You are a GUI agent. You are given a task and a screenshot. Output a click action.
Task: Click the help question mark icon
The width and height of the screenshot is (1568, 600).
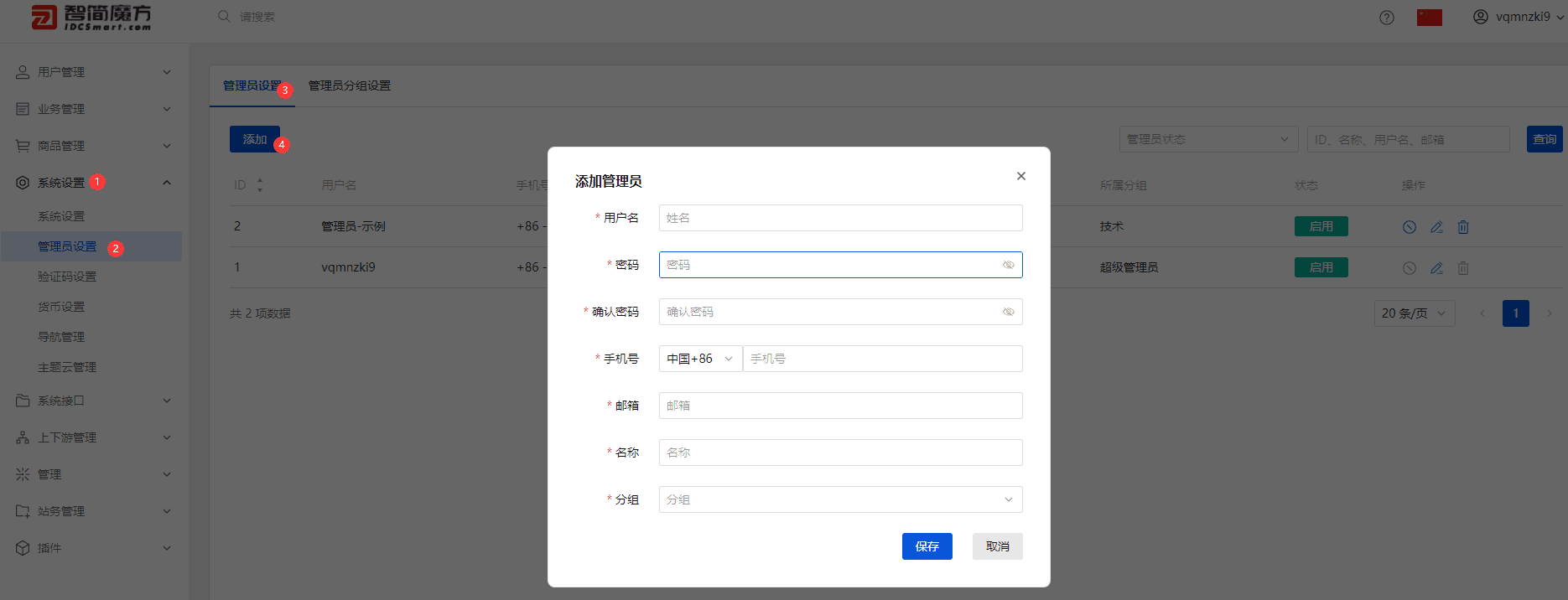point(1387,18)
